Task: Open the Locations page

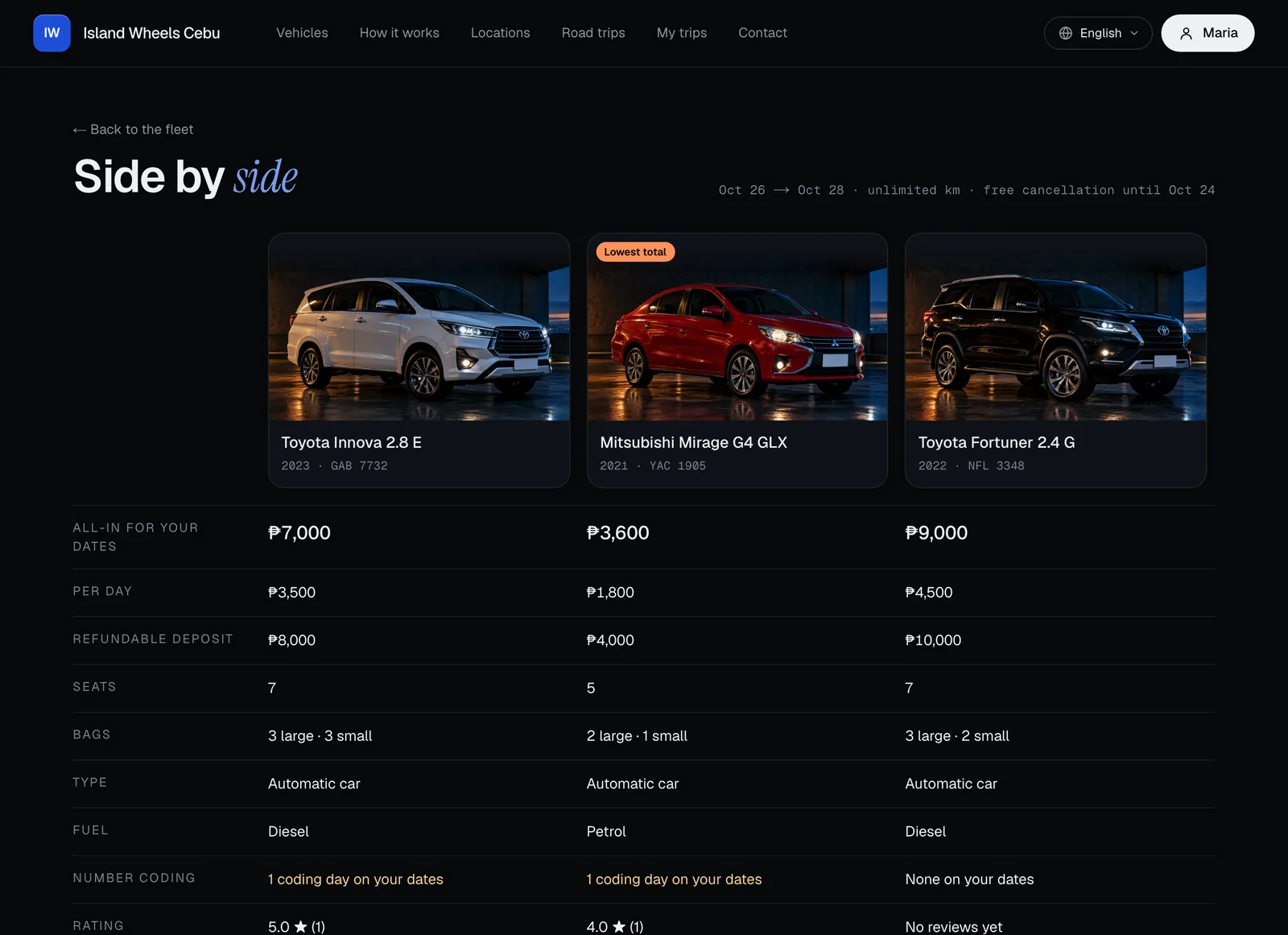Action: tap(500, 33)
